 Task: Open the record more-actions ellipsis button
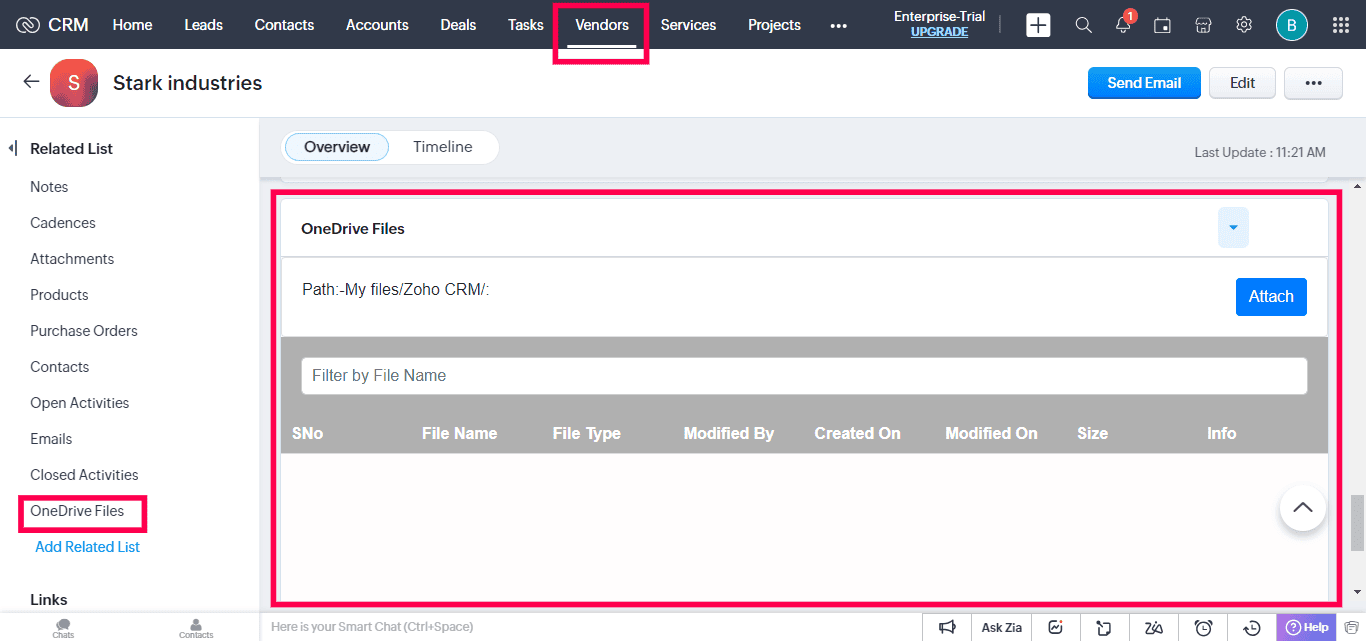pos(1313,83)
